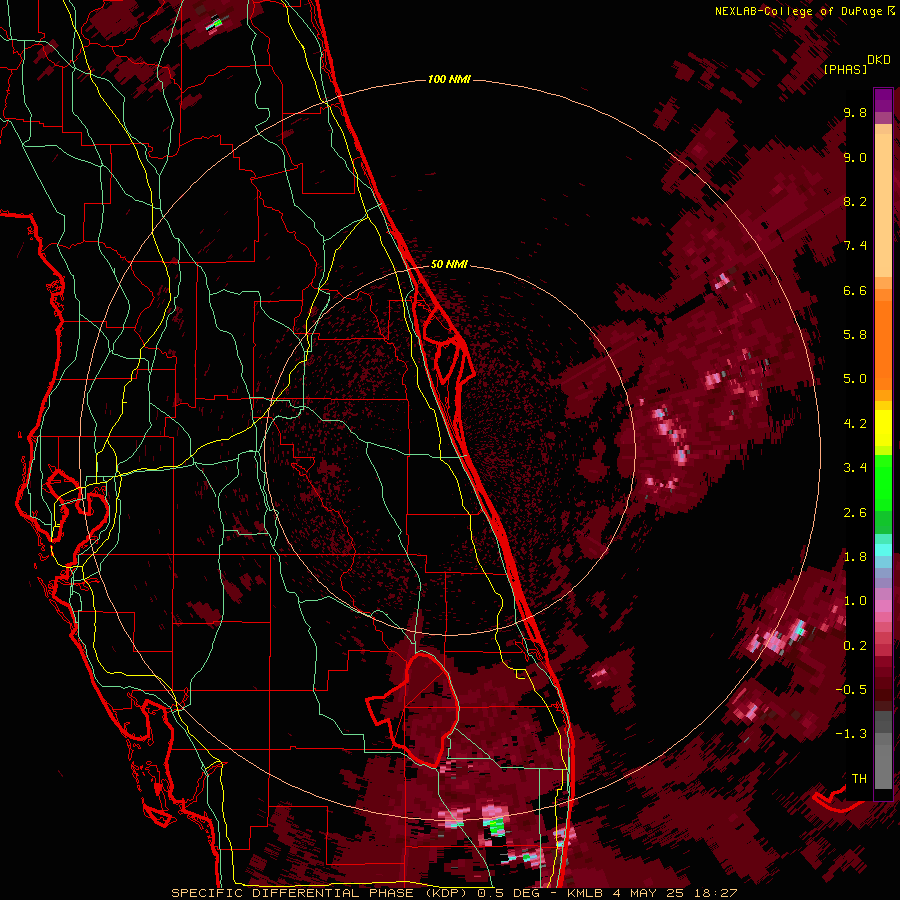
Task: Click the bright green segment of the color bar
Action: pos(883,482)
